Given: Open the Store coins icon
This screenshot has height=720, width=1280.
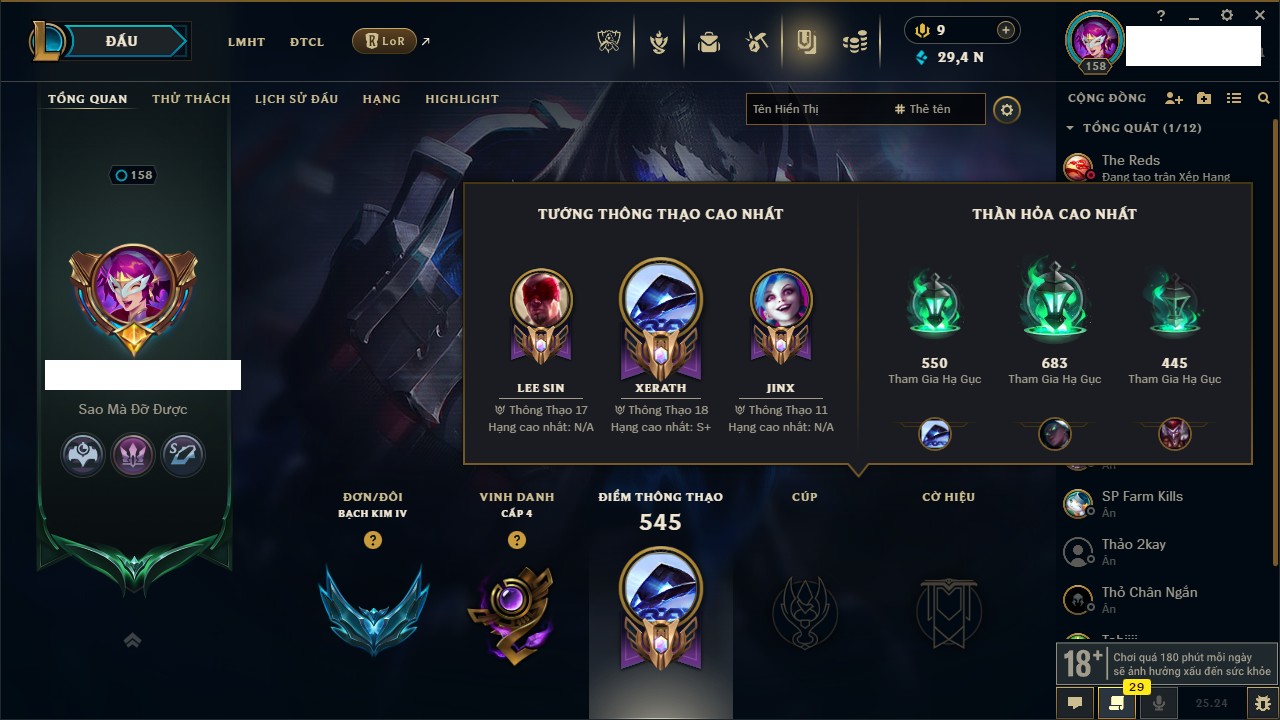Looking at the screenshot, I should 854,42.
